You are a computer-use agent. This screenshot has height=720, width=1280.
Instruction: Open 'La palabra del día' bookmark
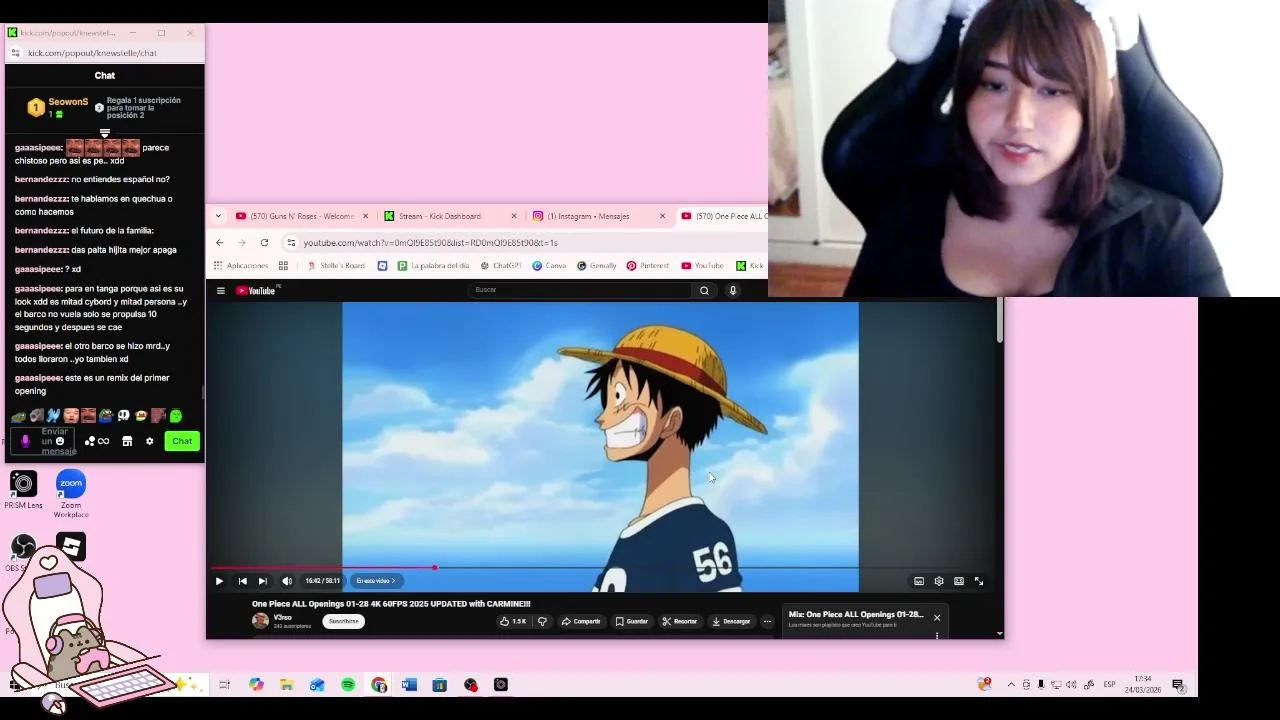[x=434, y=266]
